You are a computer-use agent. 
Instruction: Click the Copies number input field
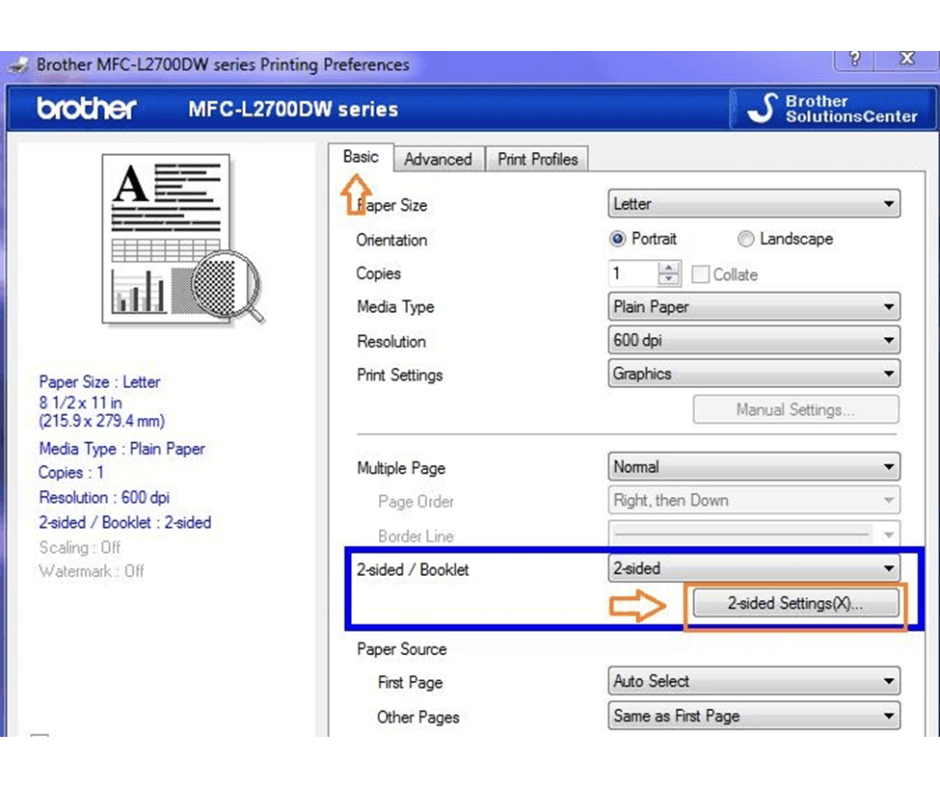pos(632,274)
